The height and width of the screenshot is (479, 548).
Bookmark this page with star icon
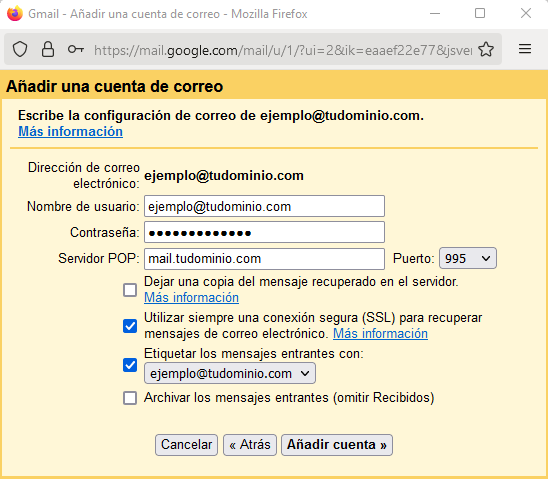point(486,49)
